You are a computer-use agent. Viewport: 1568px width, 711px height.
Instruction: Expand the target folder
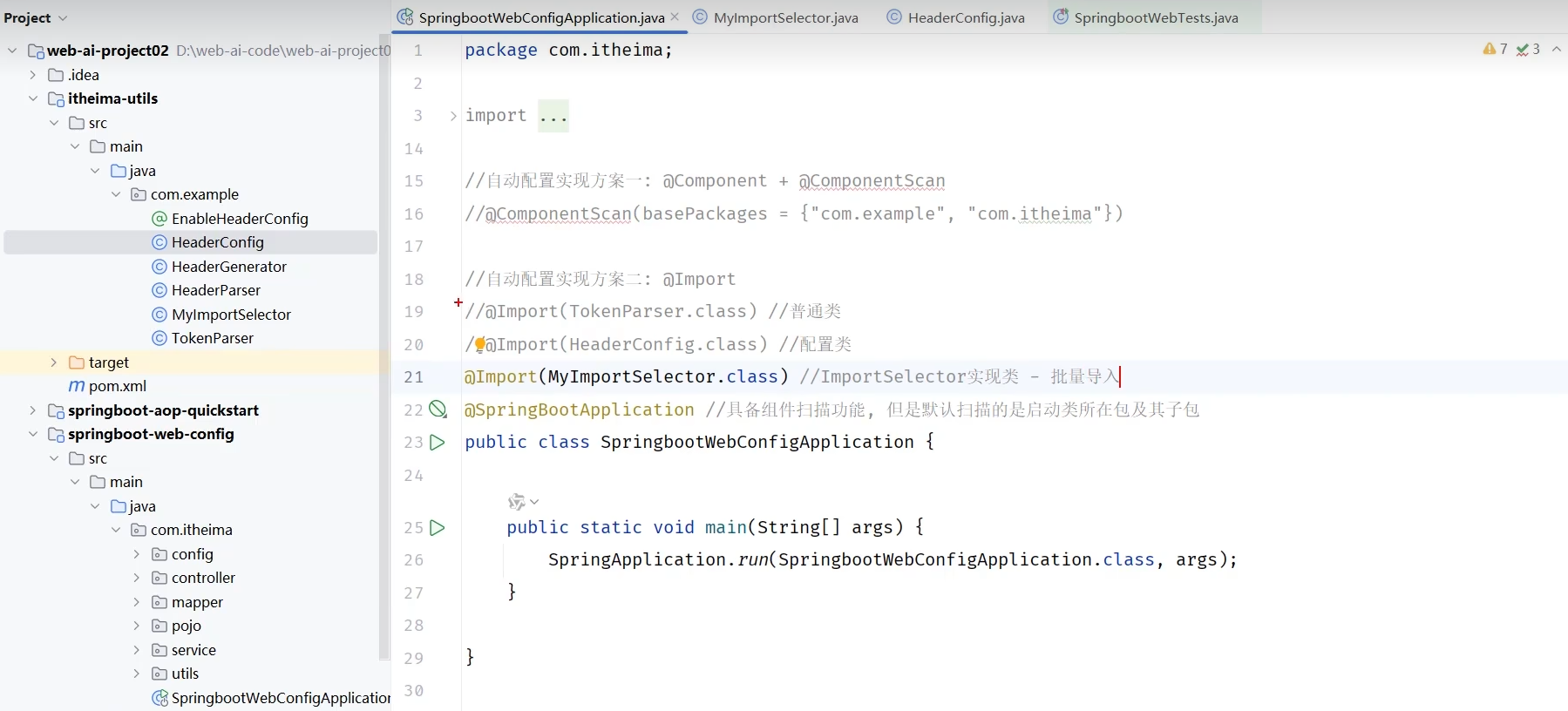coord(54,362)
